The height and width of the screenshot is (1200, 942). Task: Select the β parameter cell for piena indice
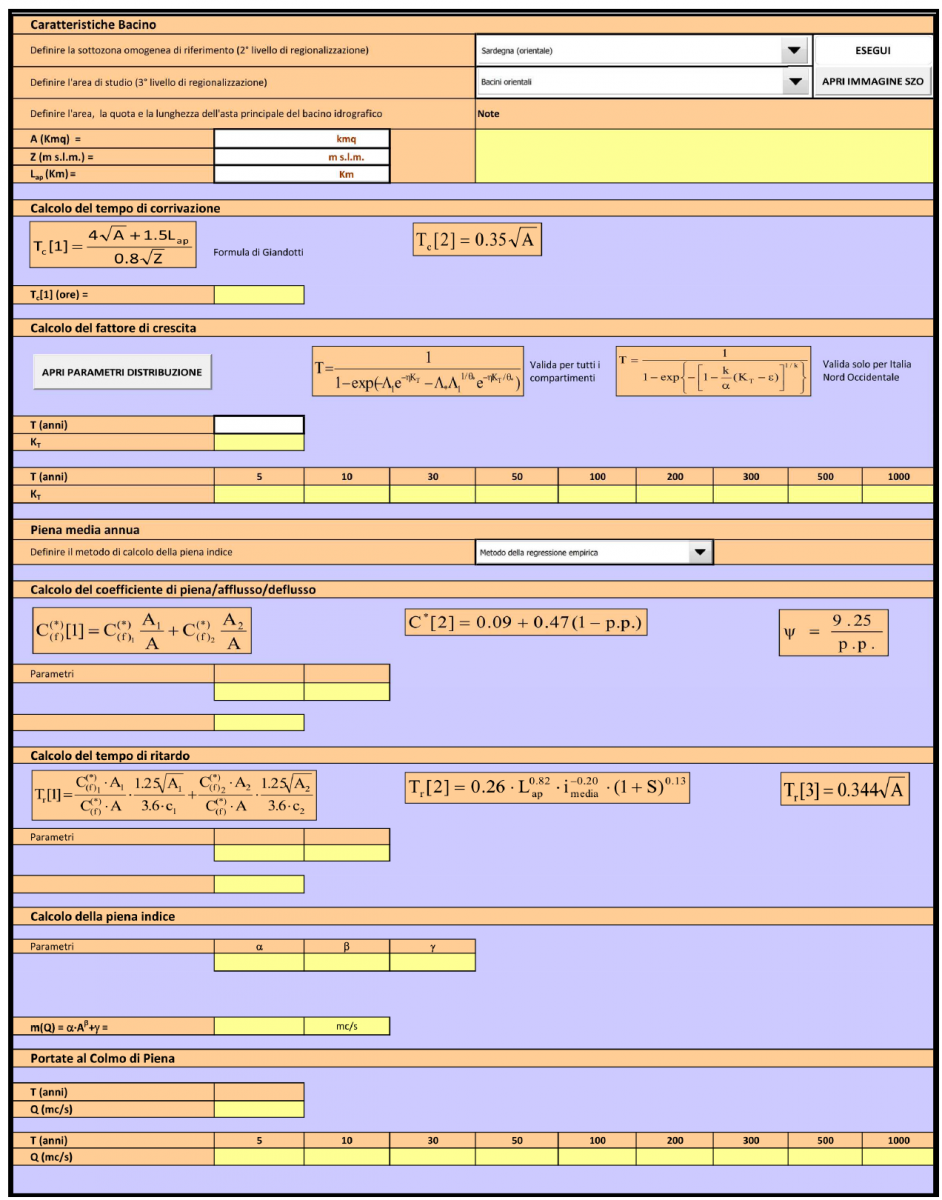[x=346, y=963]
